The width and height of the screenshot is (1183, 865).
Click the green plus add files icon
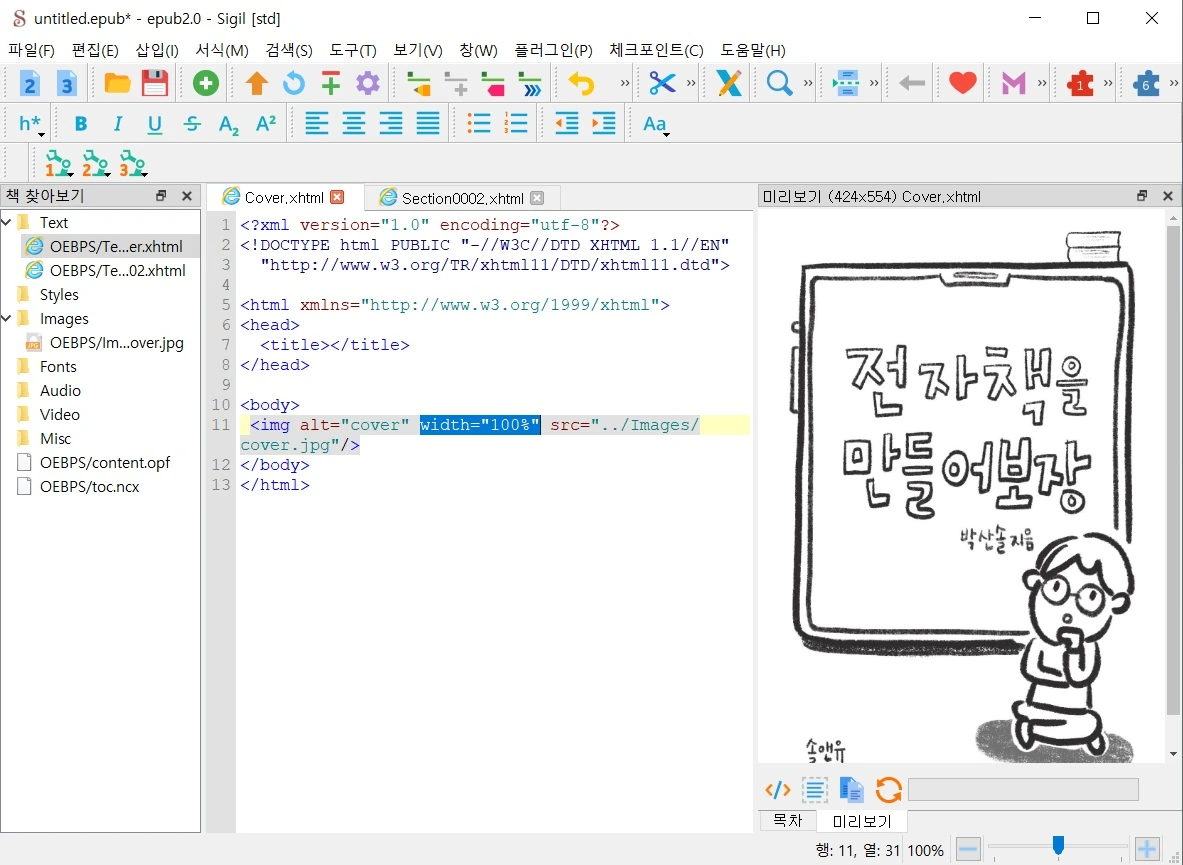pos(205,83)
